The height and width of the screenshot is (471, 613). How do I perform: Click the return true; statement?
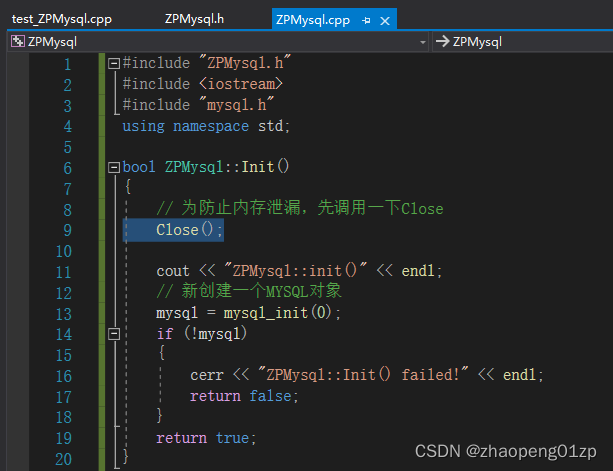coord(206,438)
